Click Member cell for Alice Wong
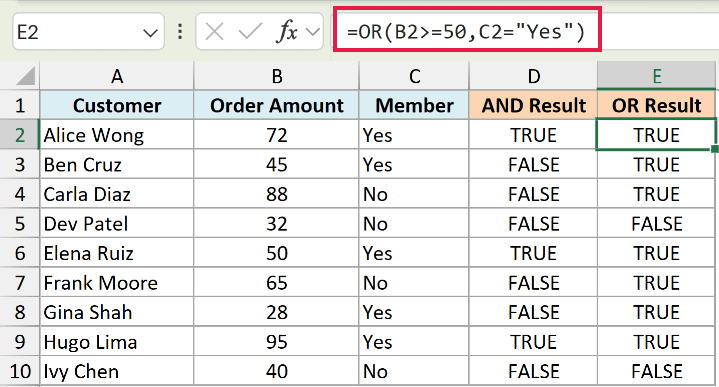Viewport: 719px width, 387px height. point(414,135)
